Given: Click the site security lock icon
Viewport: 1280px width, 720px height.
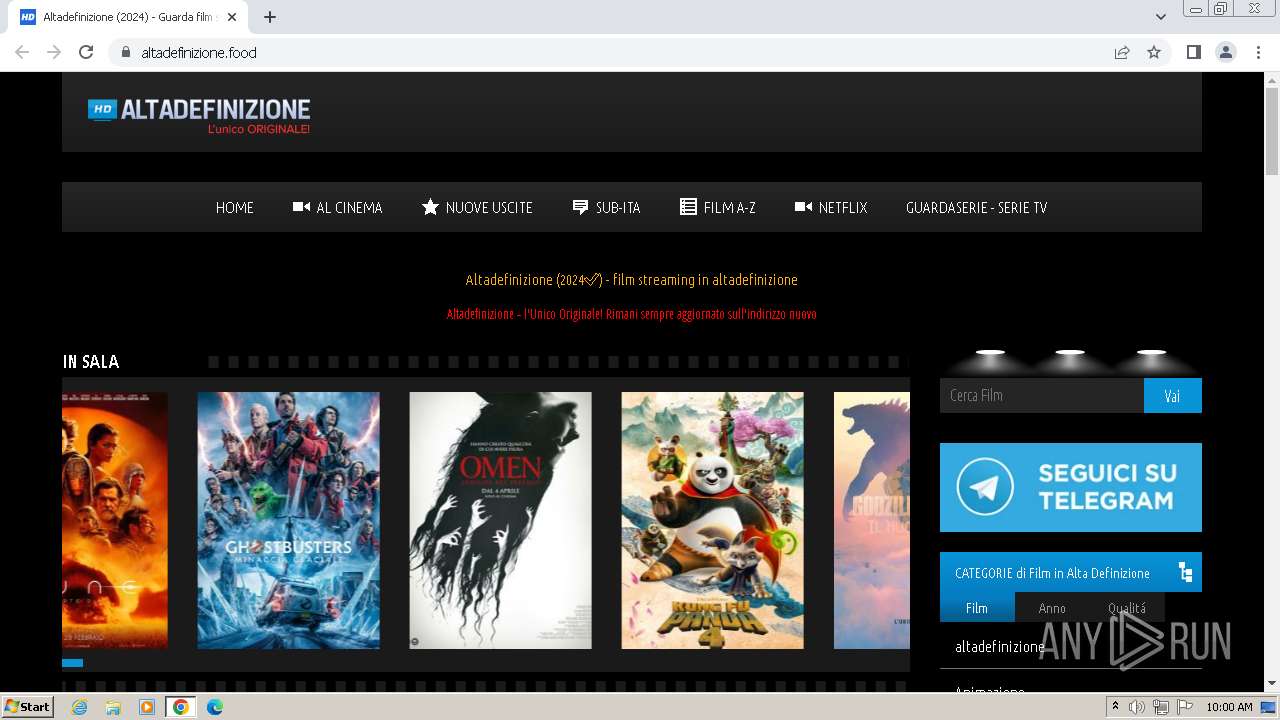Looking at the screenshot, I should pos(125,52).
